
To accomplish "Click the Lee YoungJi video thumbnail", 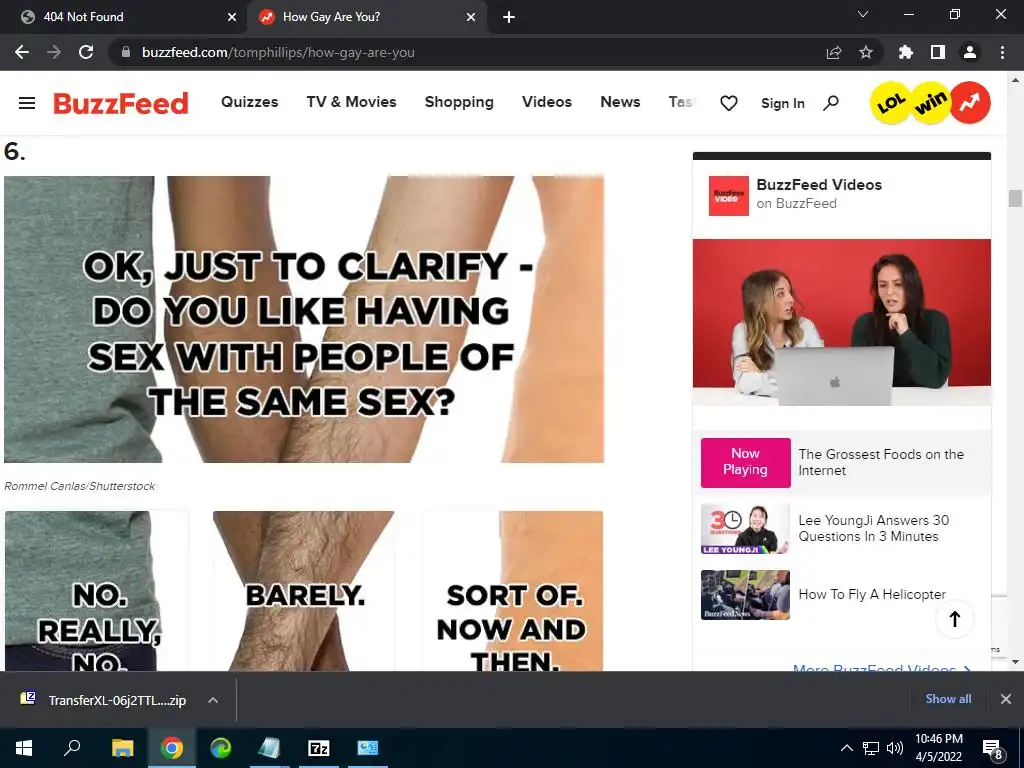I will coord(745,529).
